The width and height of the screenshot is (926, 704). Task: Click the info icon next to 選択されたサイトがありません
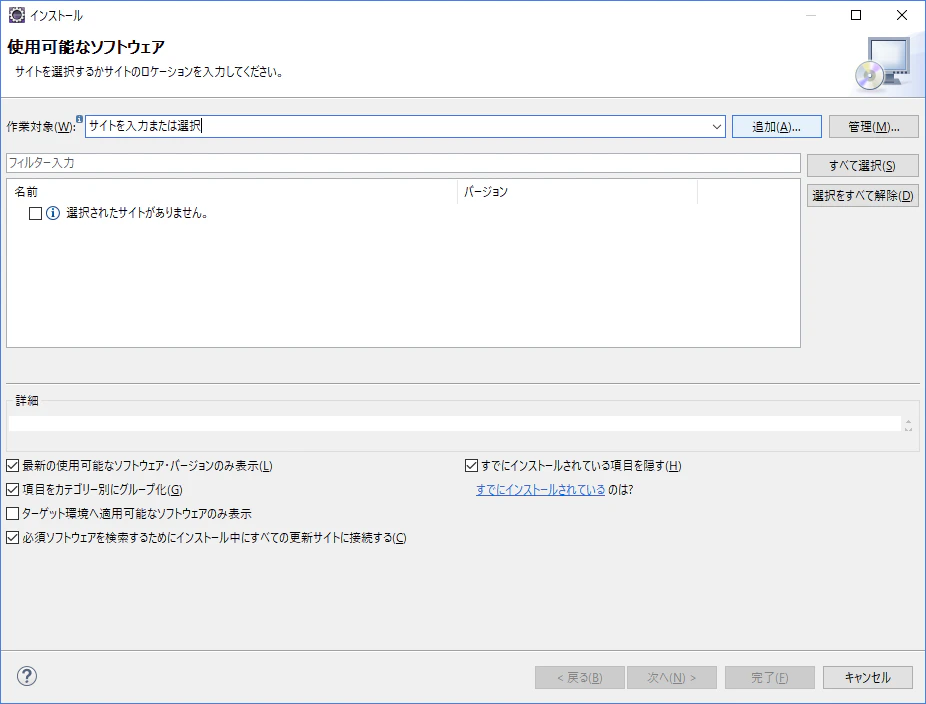53,213
